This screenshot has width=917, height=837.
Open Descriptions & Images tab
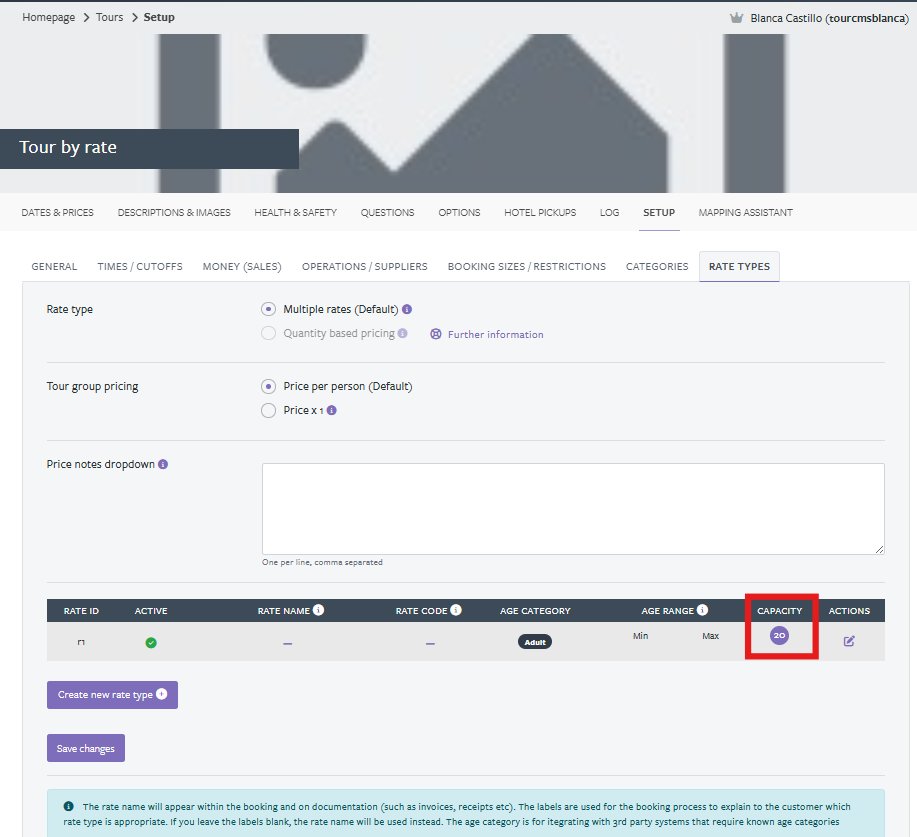(x=174, y=212)
